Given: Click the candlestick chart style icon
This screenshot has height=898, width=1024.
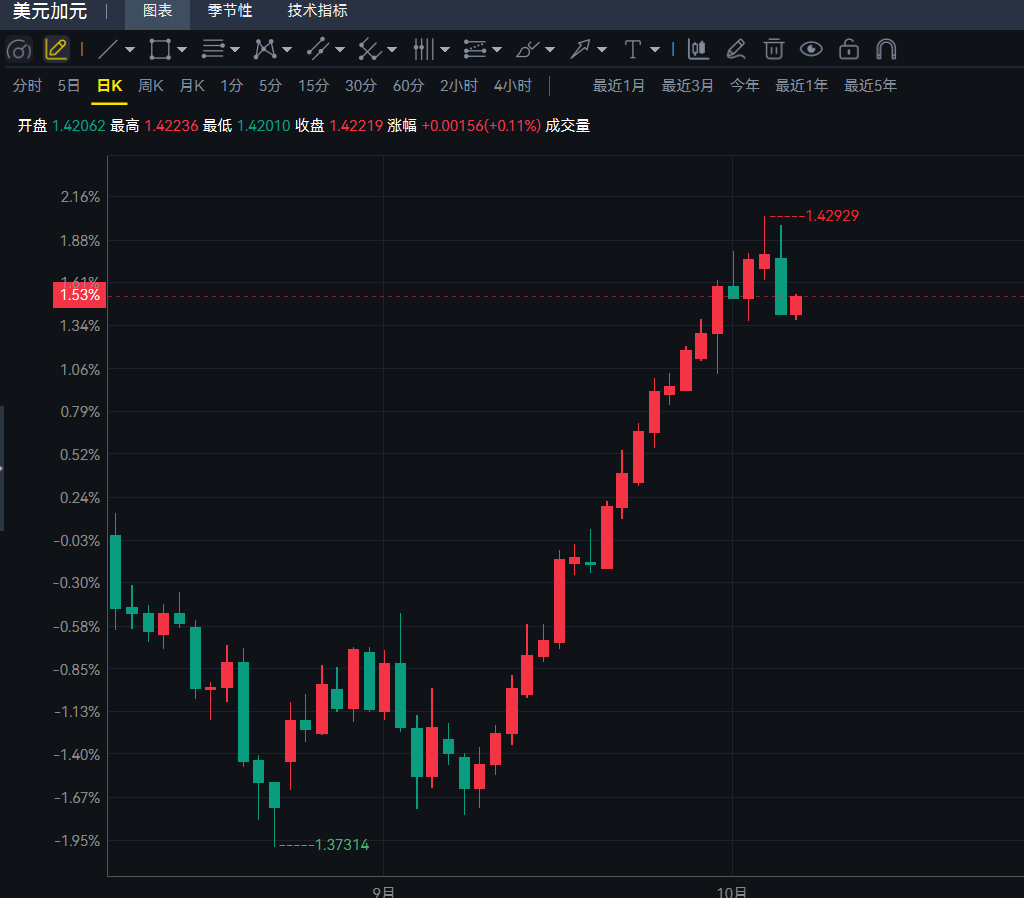Looking at the screenshot, I should point(698,49).
